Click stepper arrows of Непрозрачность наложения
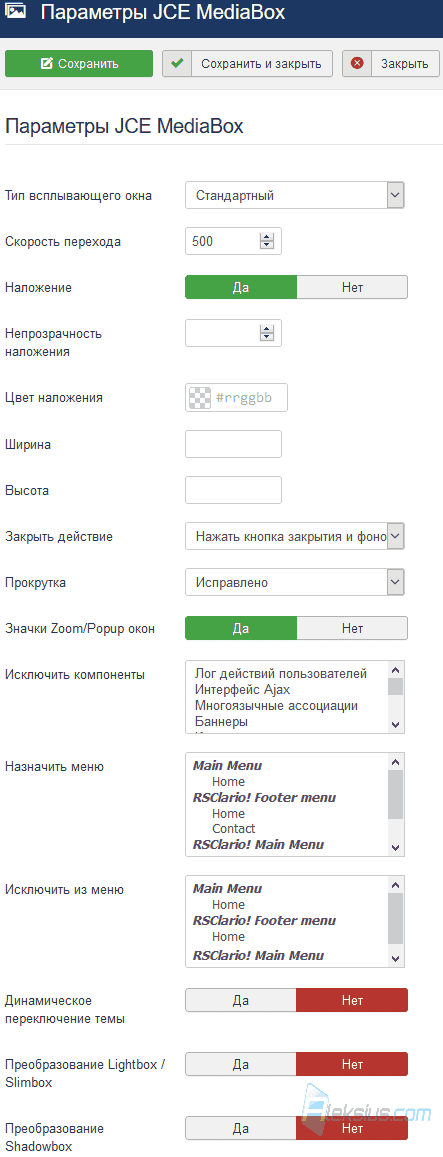443x1157 pixels. coord(267,333)
